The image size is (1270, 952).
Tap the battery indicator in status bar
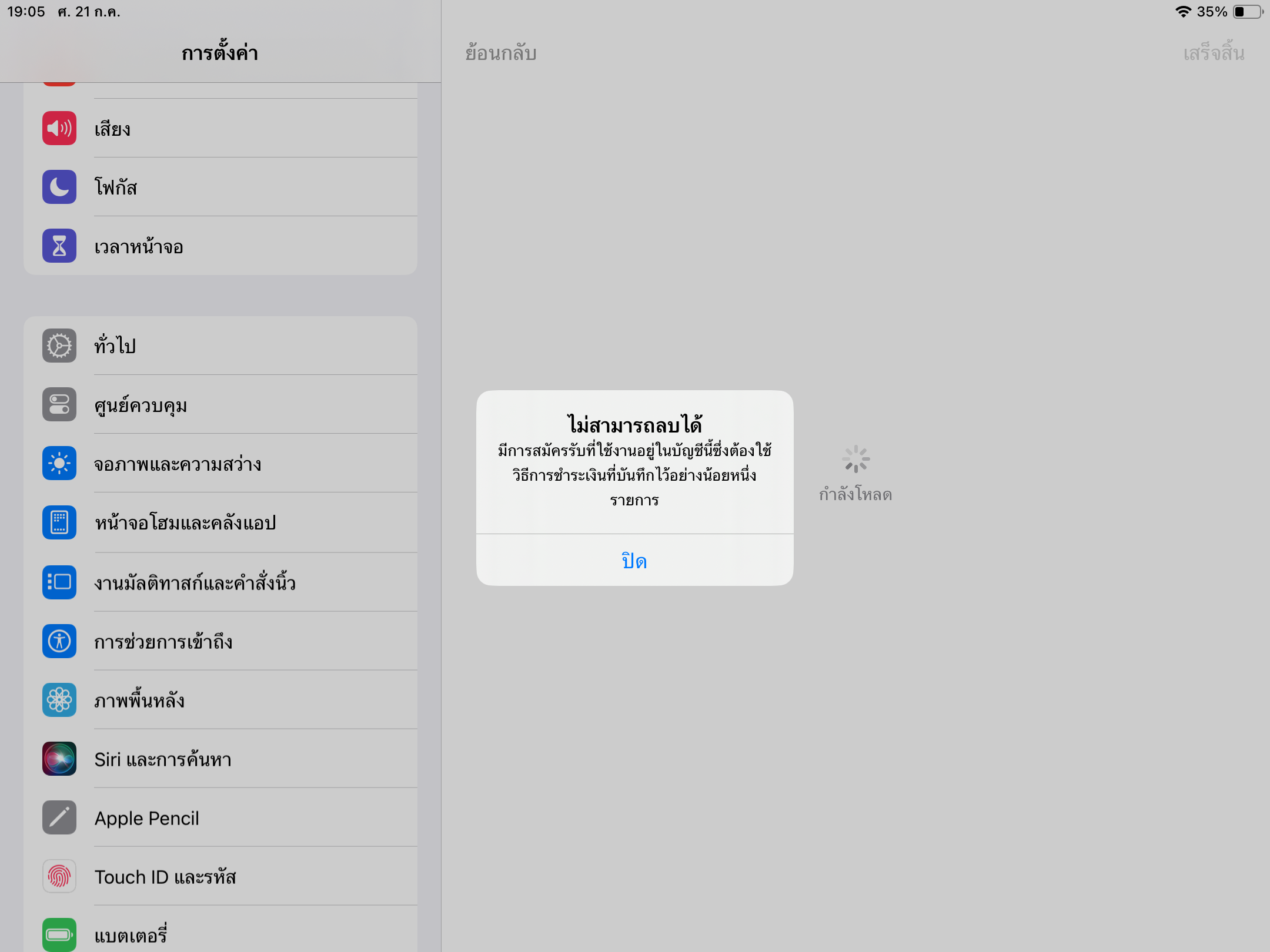[x=1248, y=12]
